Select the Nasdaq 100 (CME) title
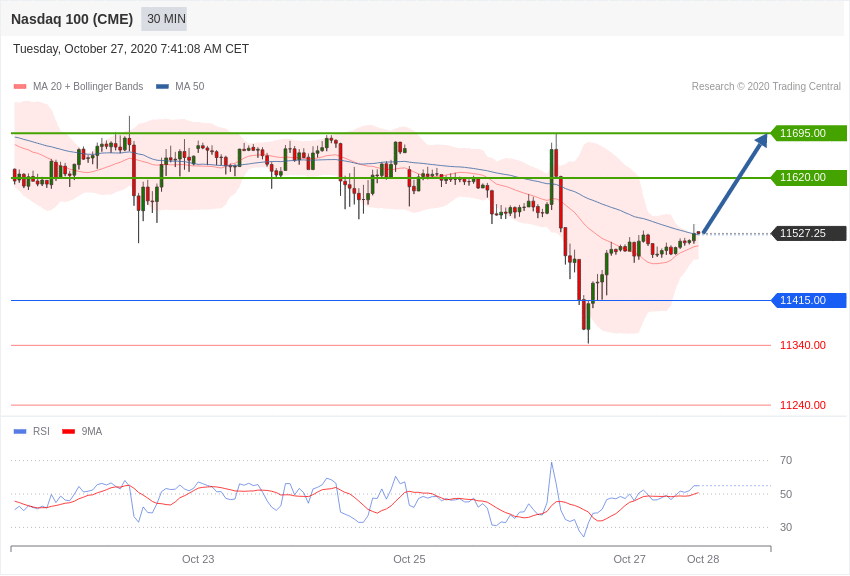 72,19
